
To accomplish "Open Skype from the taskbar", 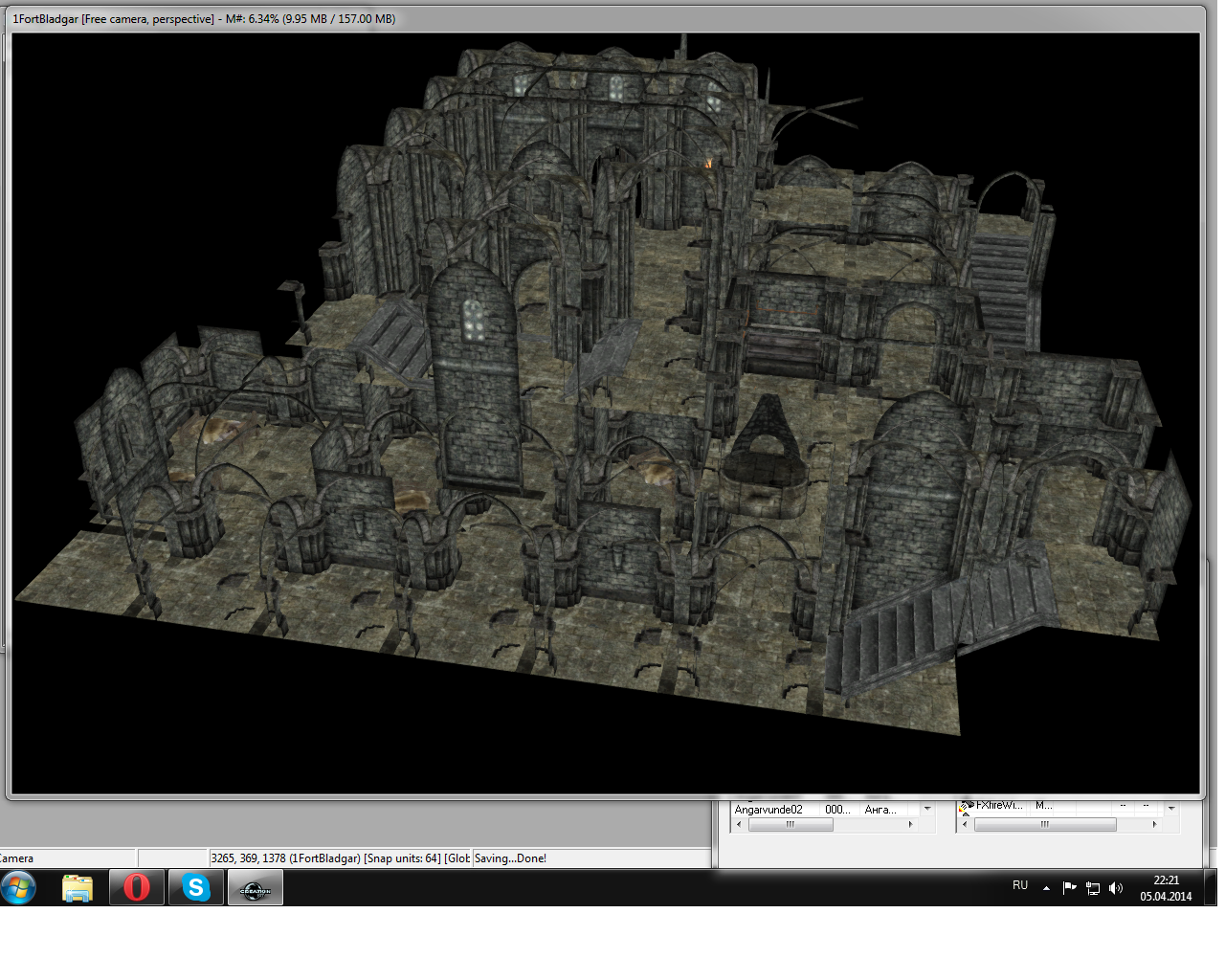I will point(196,888).
